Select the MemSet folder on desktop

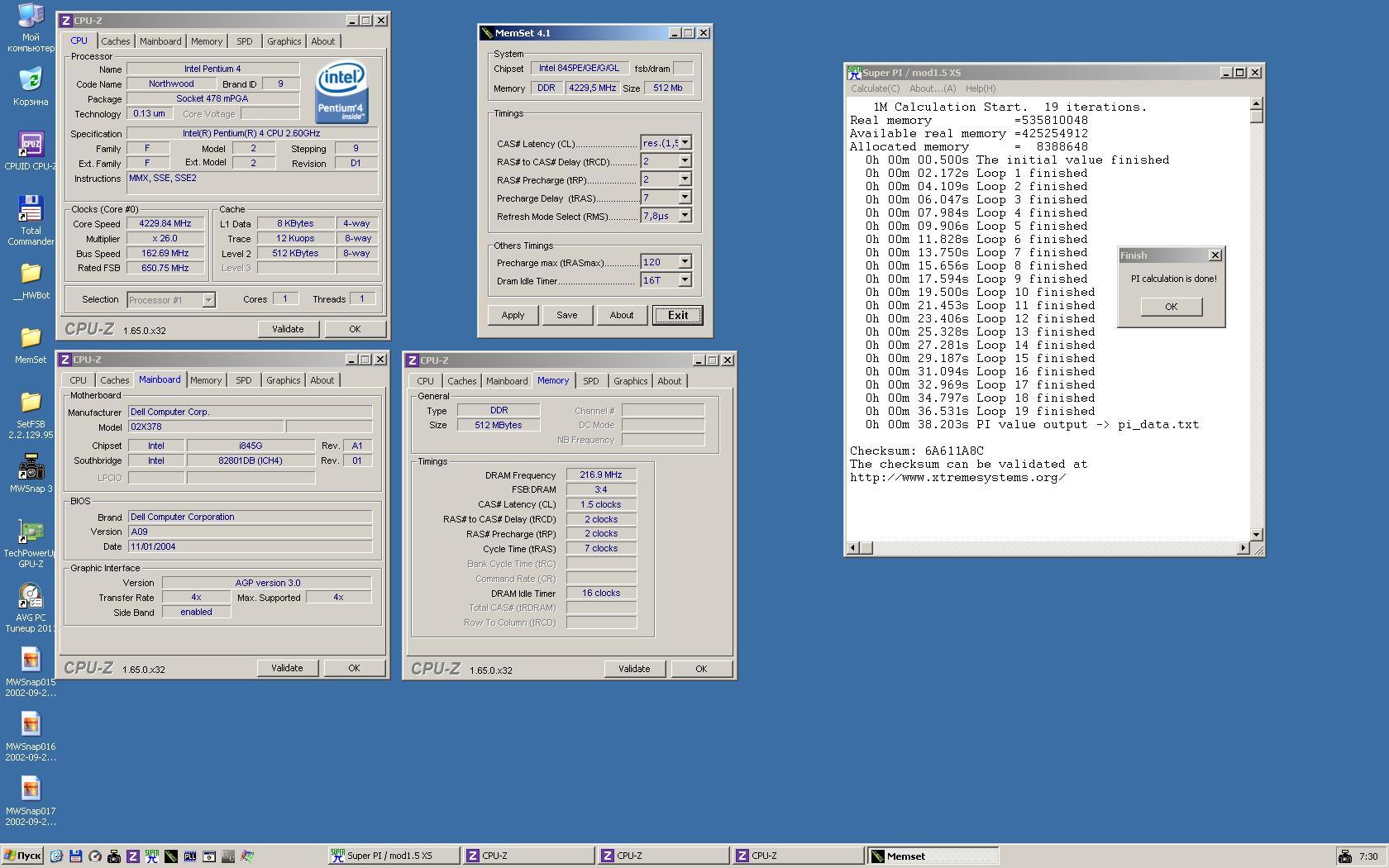click(31, 344)
